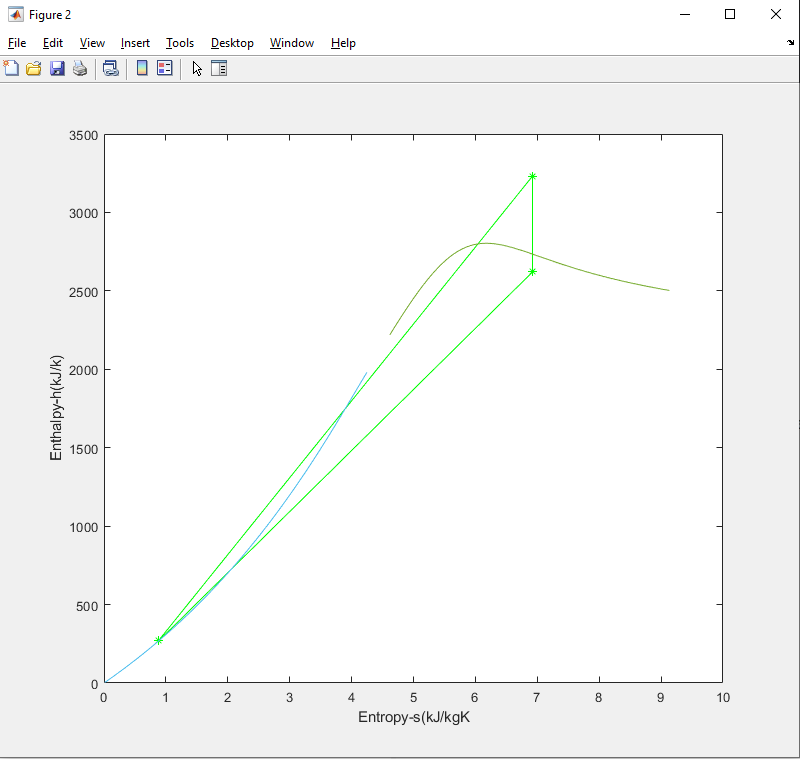This screenshot has width=800, height=759.
Task: Open the Insert menu
Action: [135, 43]
